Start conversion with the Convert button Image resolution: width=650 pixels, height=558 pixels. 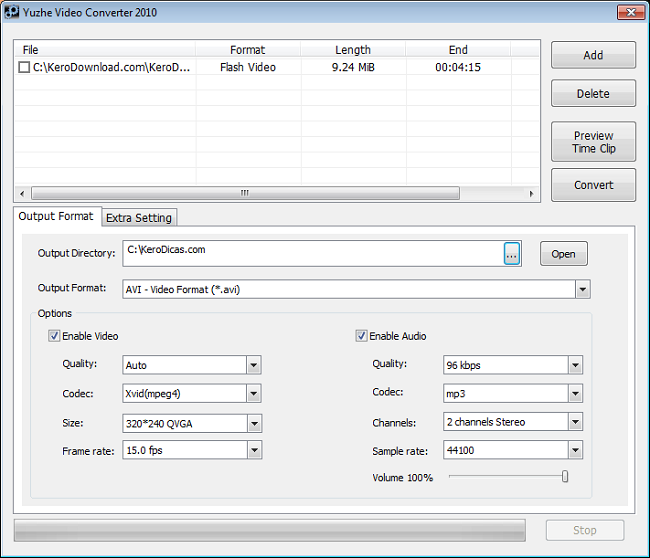[593, 185]
